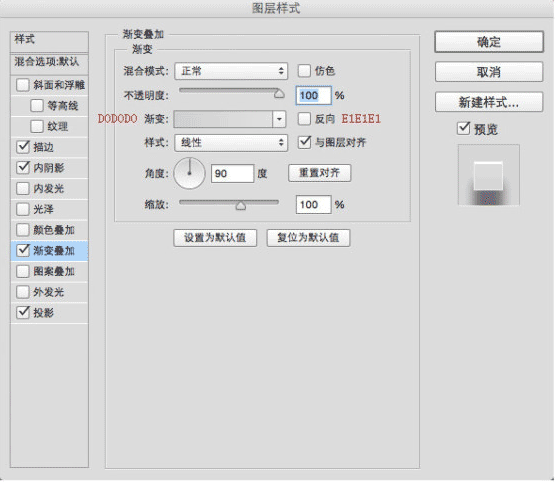Enable the 图案叠加 checkbox
The image size is (555, 482).
click(x=23, y=271)
